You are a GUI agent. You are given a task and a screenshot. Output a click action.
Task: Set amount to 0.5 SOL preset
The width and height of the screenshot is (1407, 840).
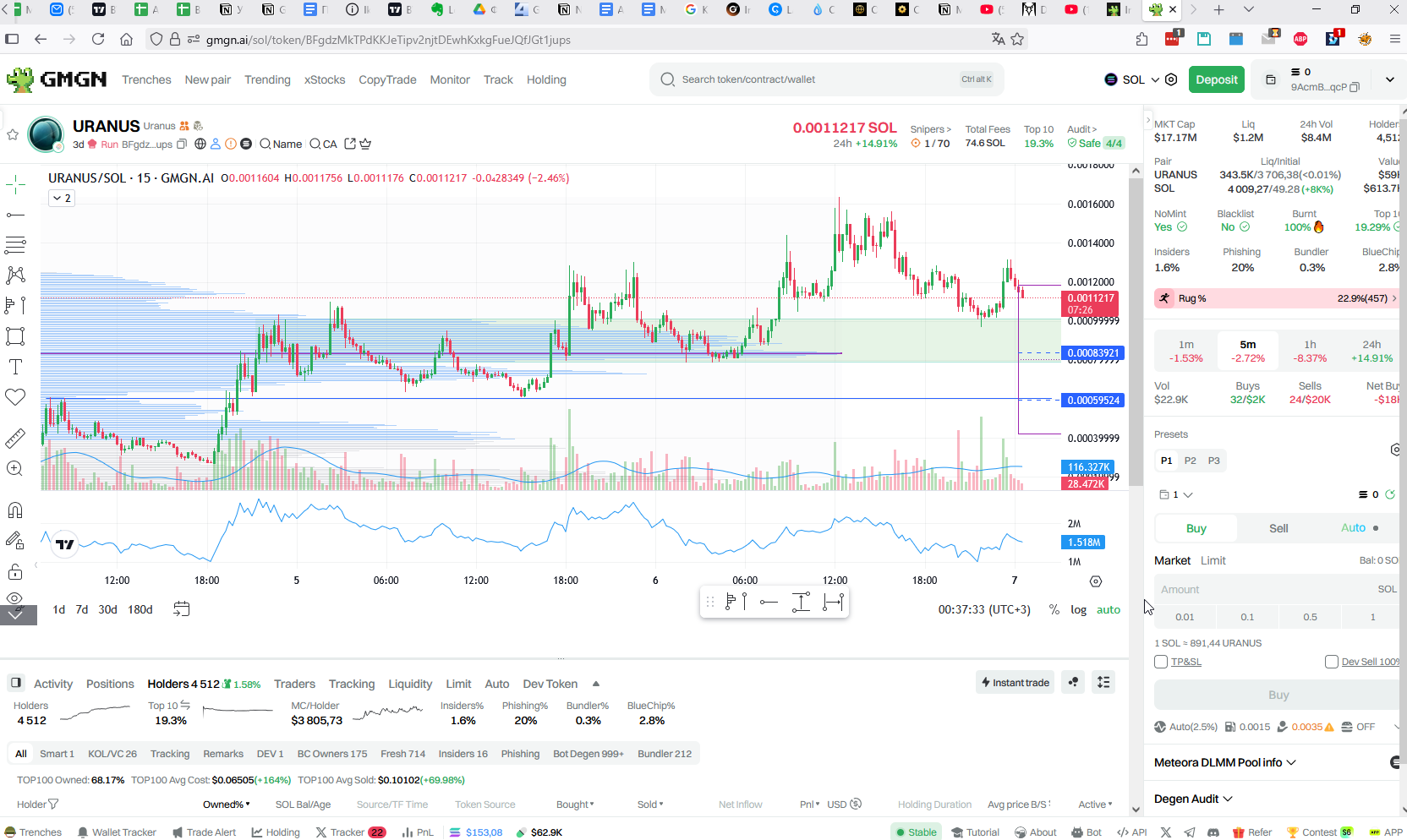click(x=1310, y=617)
